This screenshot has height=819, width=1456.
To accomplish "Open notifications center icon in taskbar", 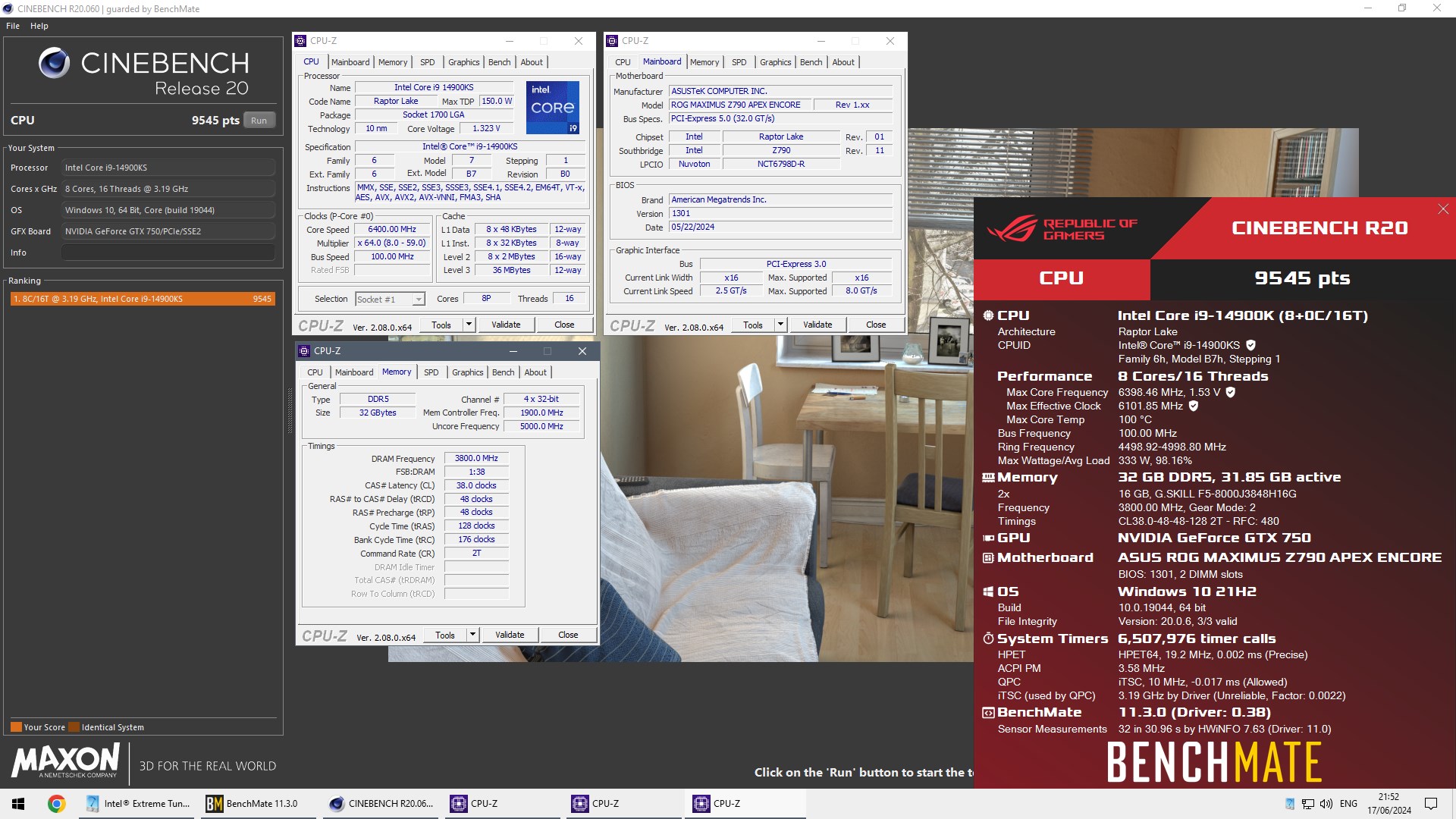I will click(x=1431, y=804).
